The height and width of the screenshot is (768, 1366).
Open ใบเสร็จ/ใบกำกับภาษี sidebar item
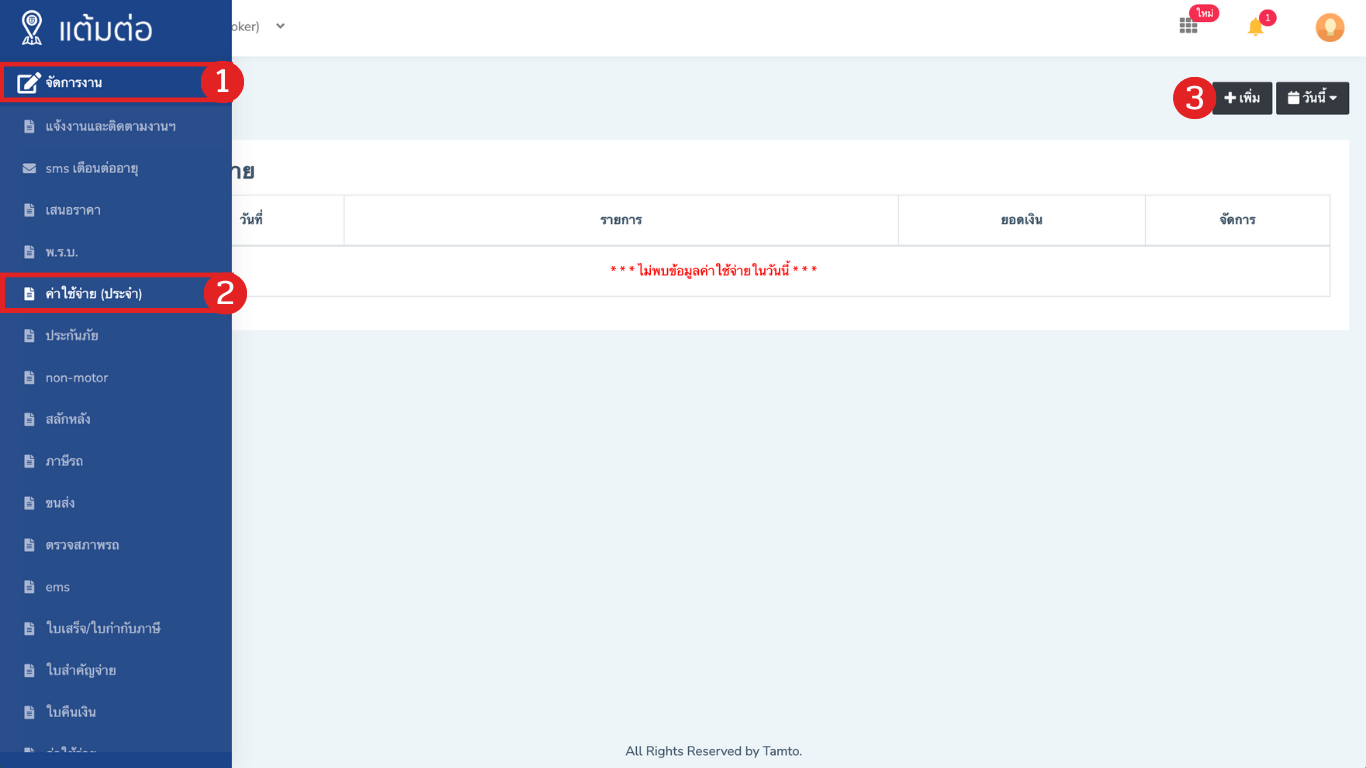(x=116, y=629)
